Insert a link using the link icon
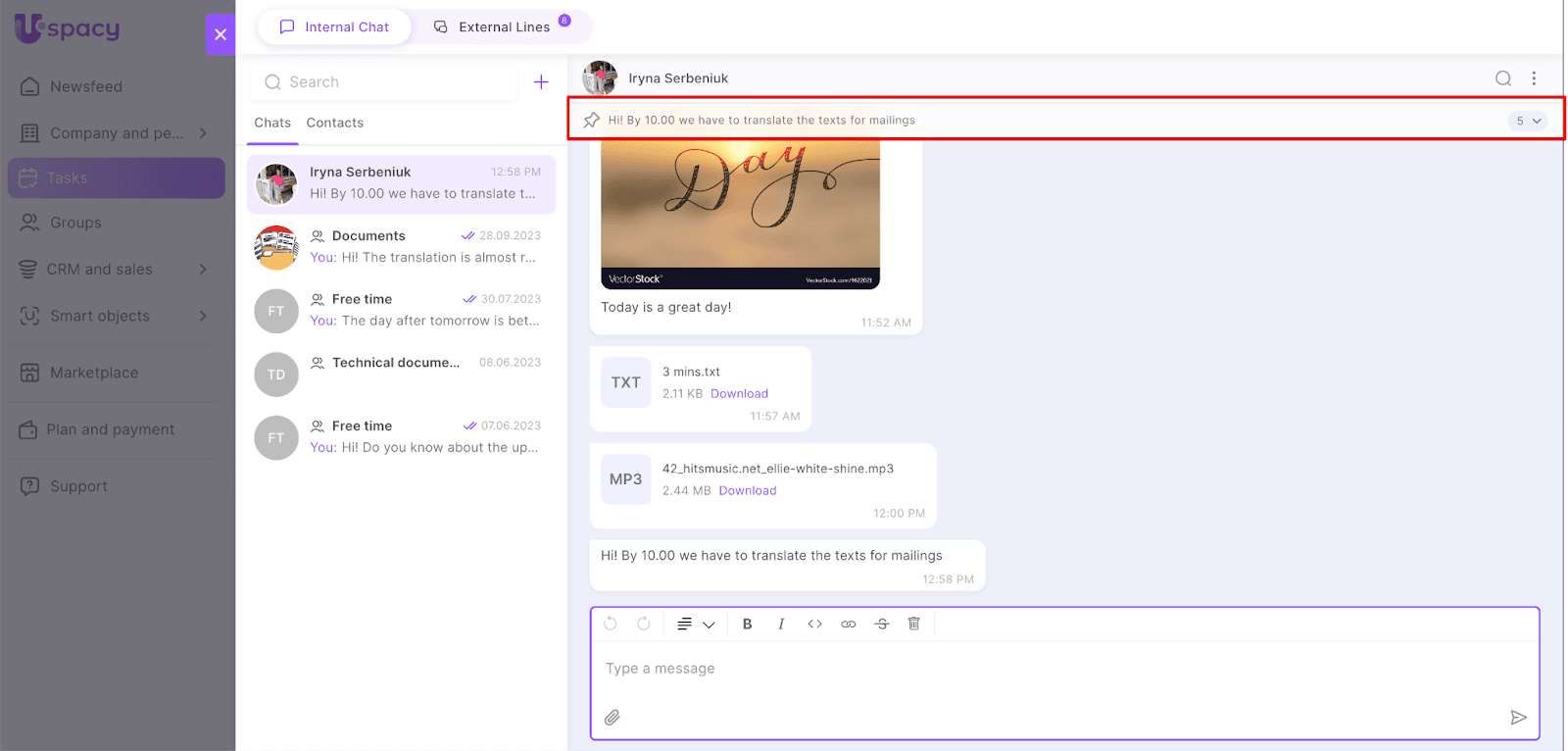 [x=848, y=624]
